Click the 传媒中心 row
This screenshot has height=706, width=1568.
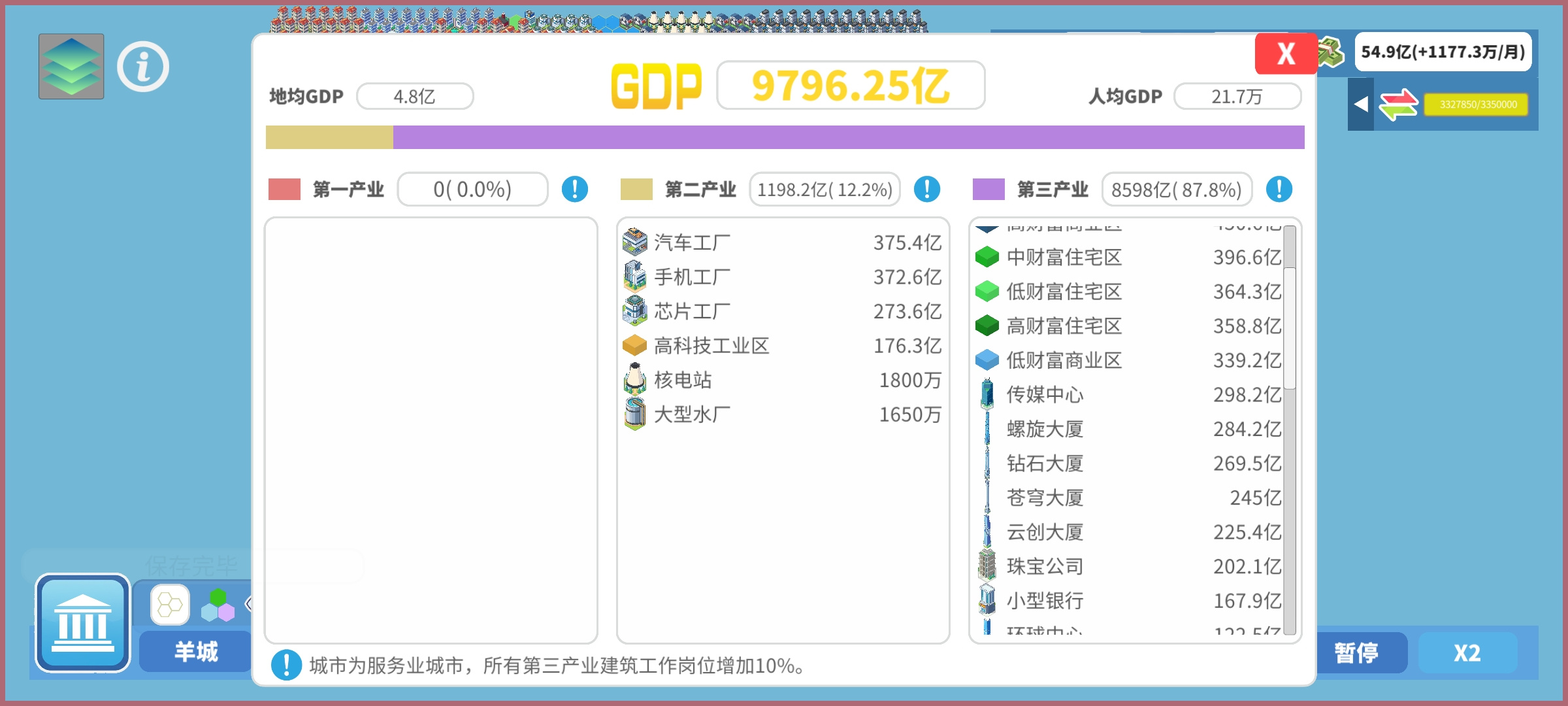pos(1128,394)
